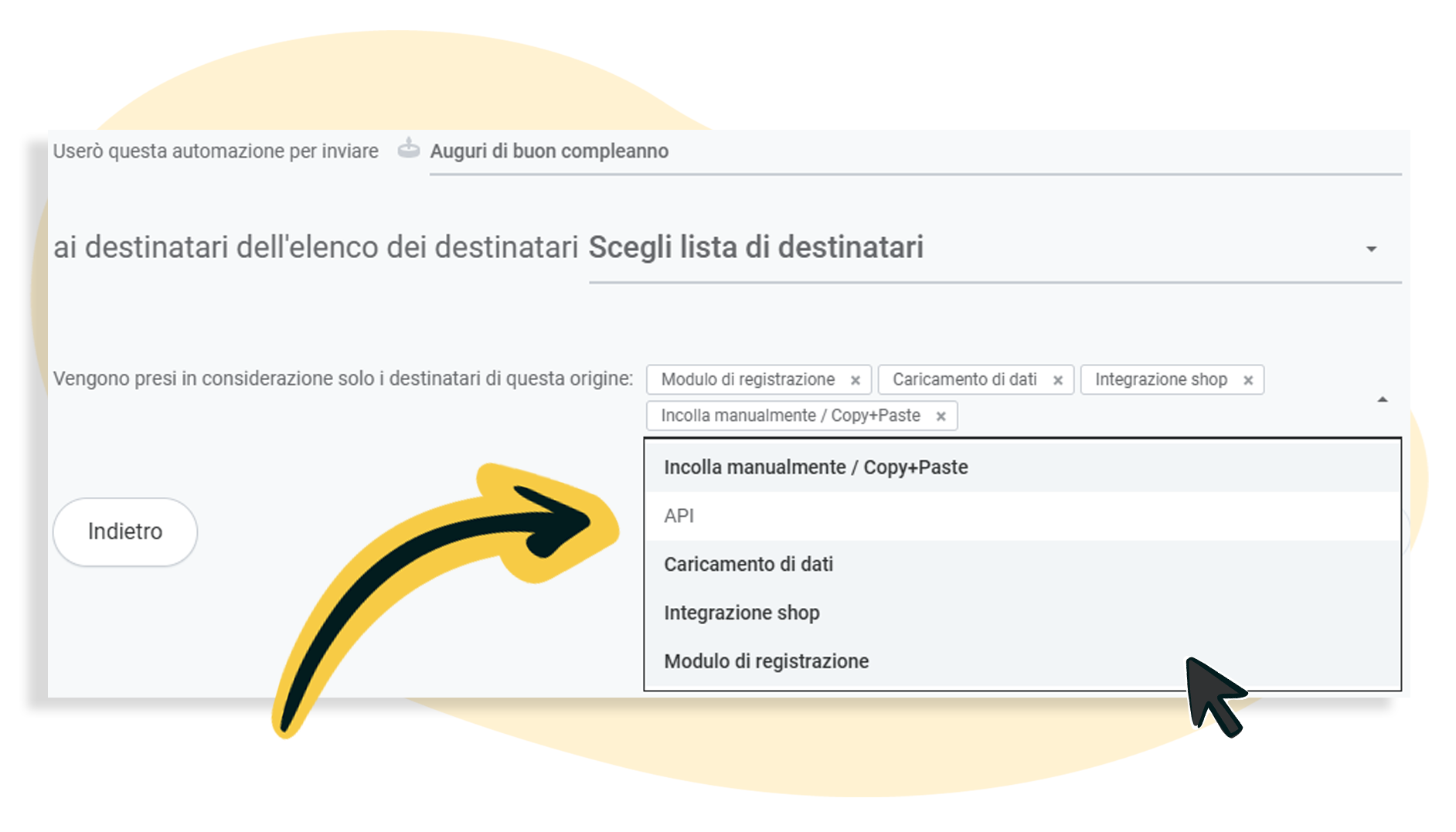Remove the 'Caricamento di dati' tag
The width and height of the screenshot is (1456, 832).
pos(1058,380)
